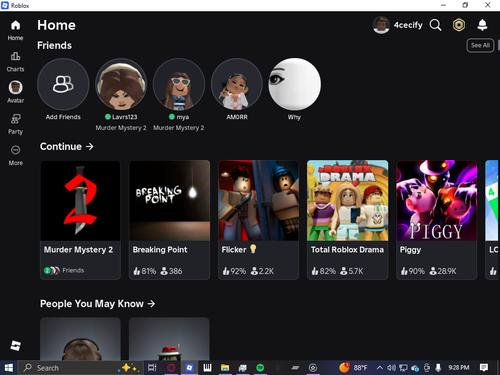Screen dimensions: 500x375
Task: Open the notifications bell
Action: coord(482,25)
